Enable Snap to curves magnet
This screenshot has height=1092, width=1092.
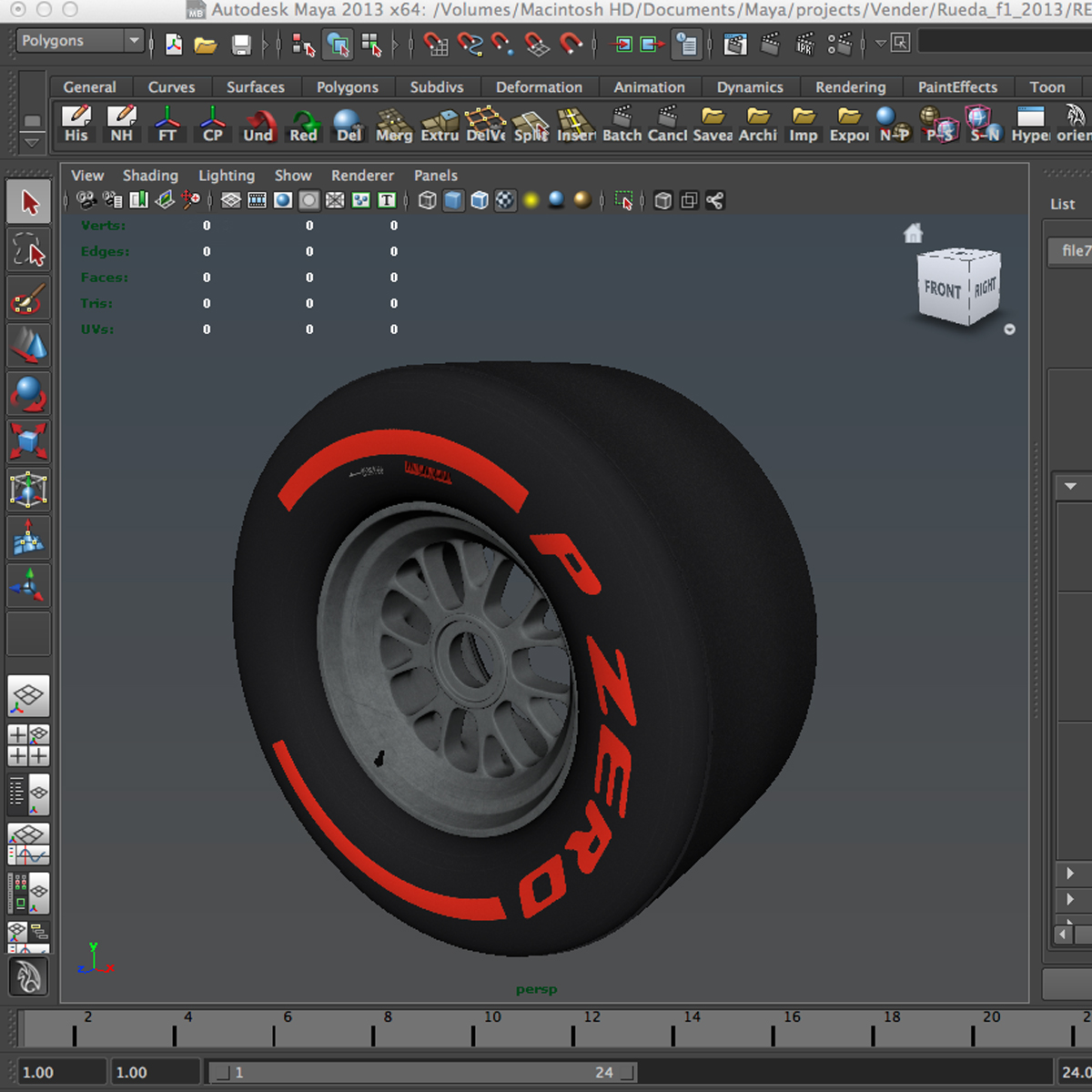(x=470, y=44)
